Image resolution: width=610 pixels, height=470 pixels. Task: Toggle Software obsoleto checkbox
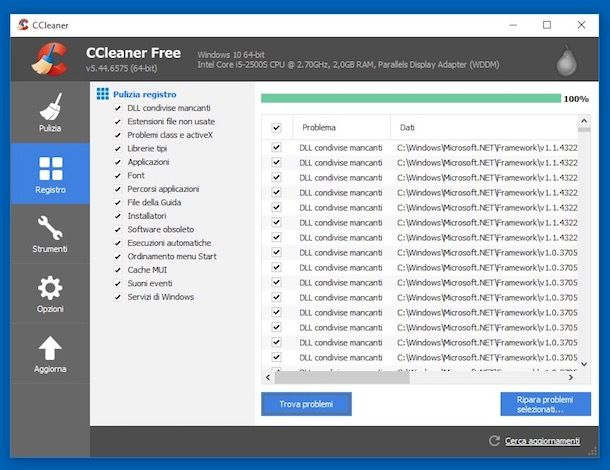[x=117, y=230]
